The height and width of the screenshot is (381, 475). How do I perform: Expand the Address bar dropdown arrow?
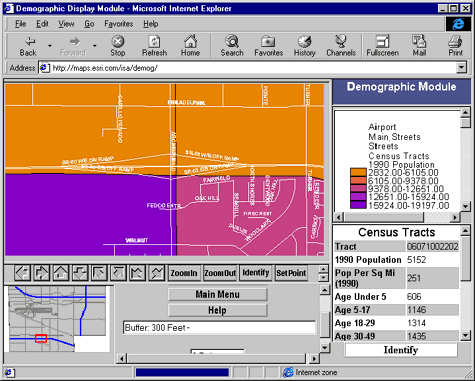click(461, 68)
